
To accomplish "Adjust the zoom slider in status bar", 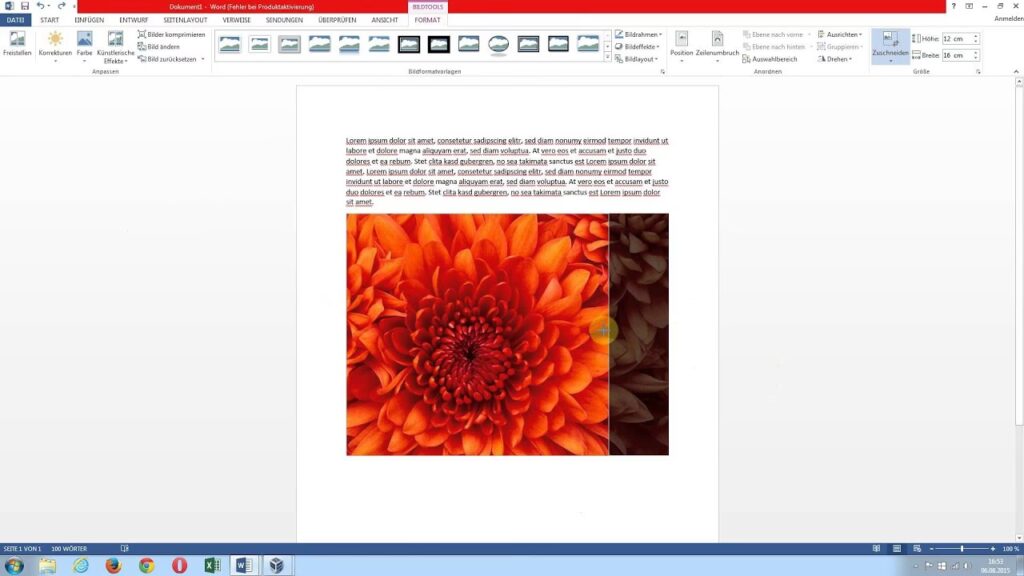I will (962, 549).
